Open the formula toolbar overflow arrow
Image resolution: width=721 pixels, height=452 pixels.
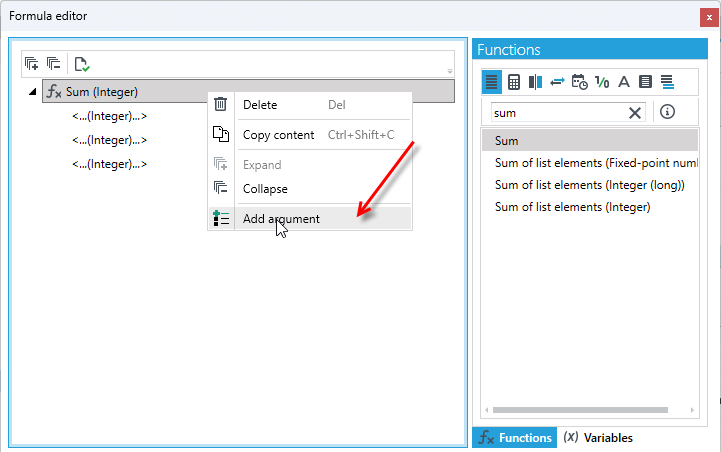pos(450,71)
